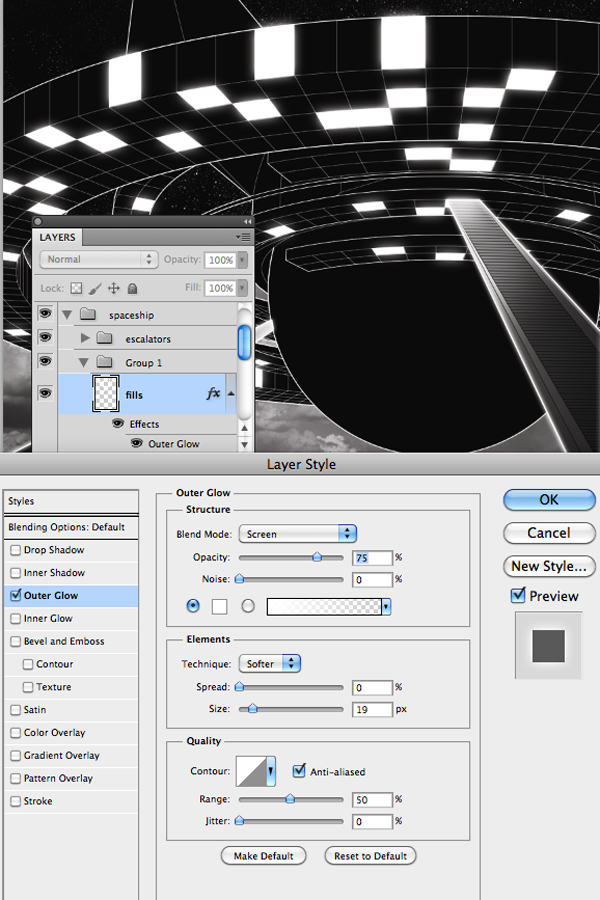Enable the Color Overlay checkbox
The width and height of the screenshot is (600, 900).
[16, 733]
